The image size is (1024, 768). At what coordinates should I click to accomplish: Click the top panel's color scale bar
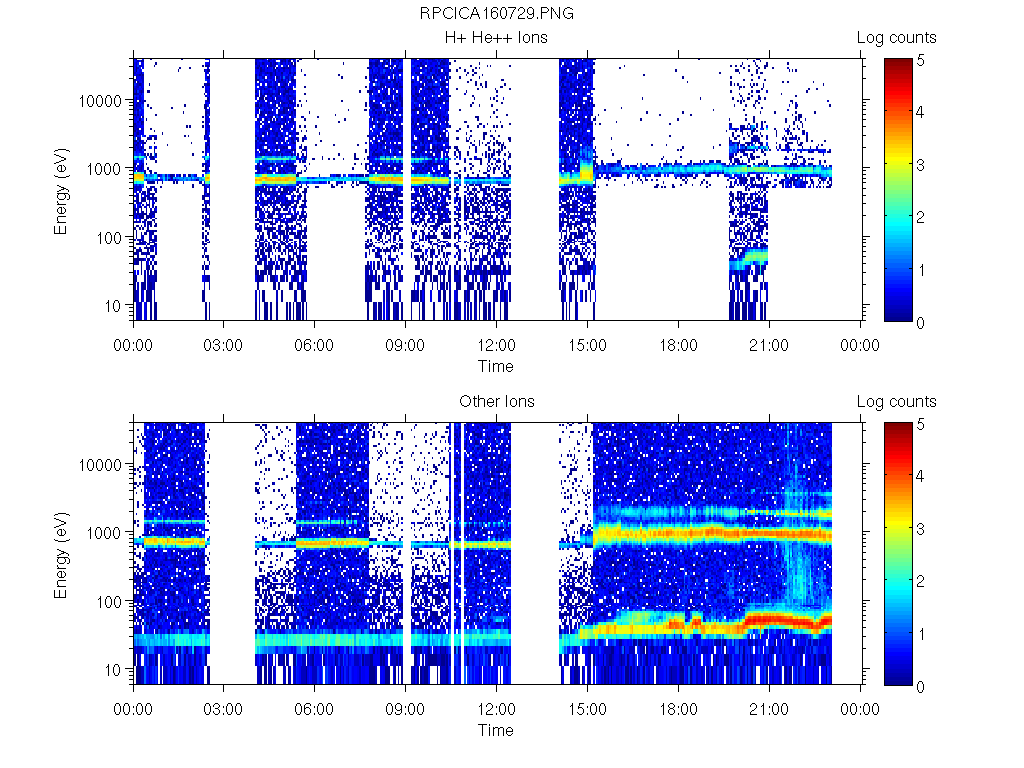897,189
